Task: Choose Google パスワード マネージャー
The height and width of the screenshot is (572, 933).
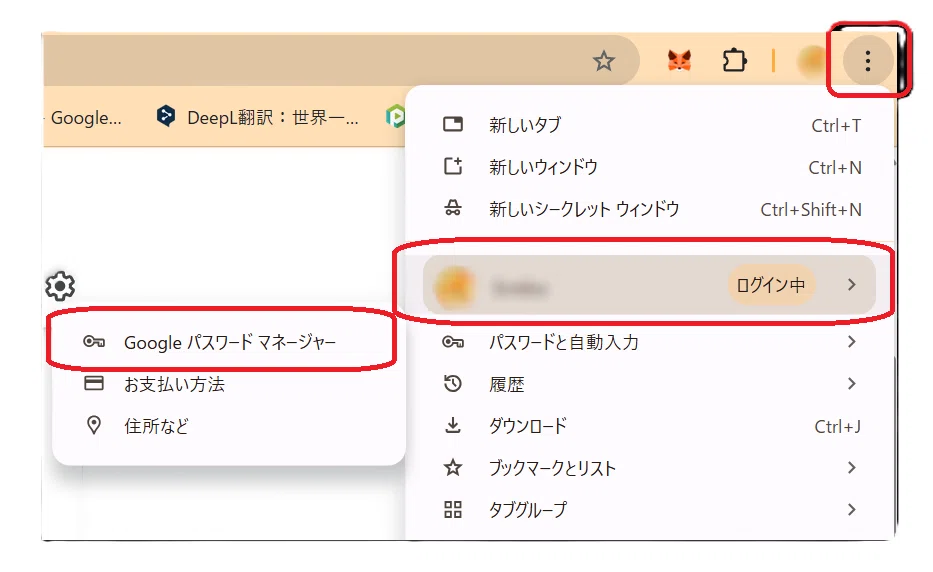Action: [228, 342]
